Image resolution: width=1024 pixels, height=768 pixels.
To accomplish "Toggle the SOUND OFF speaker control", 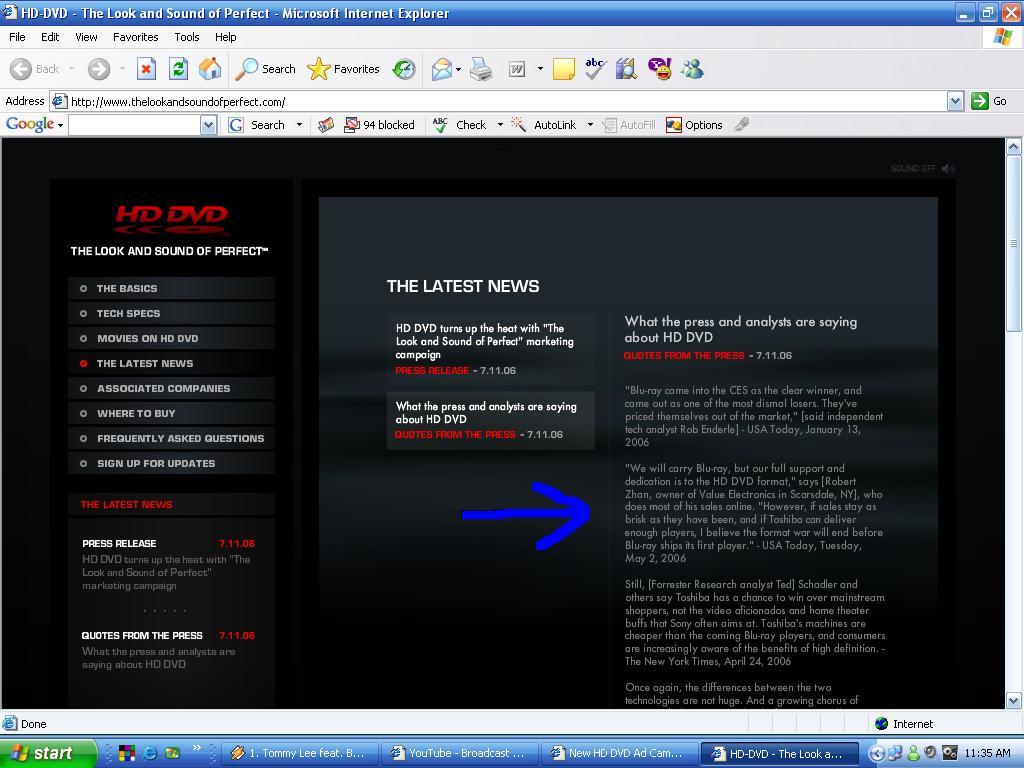I will pos(948,168).
